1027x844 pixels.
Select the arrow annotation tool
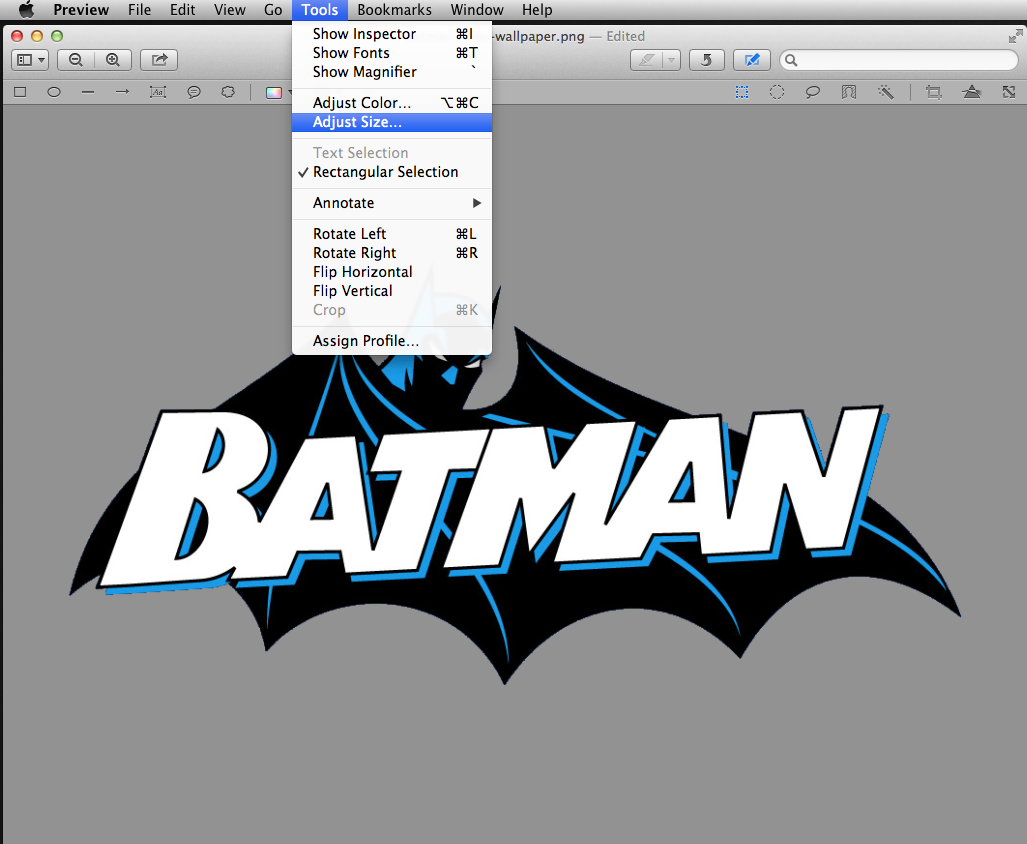point(122,92)
